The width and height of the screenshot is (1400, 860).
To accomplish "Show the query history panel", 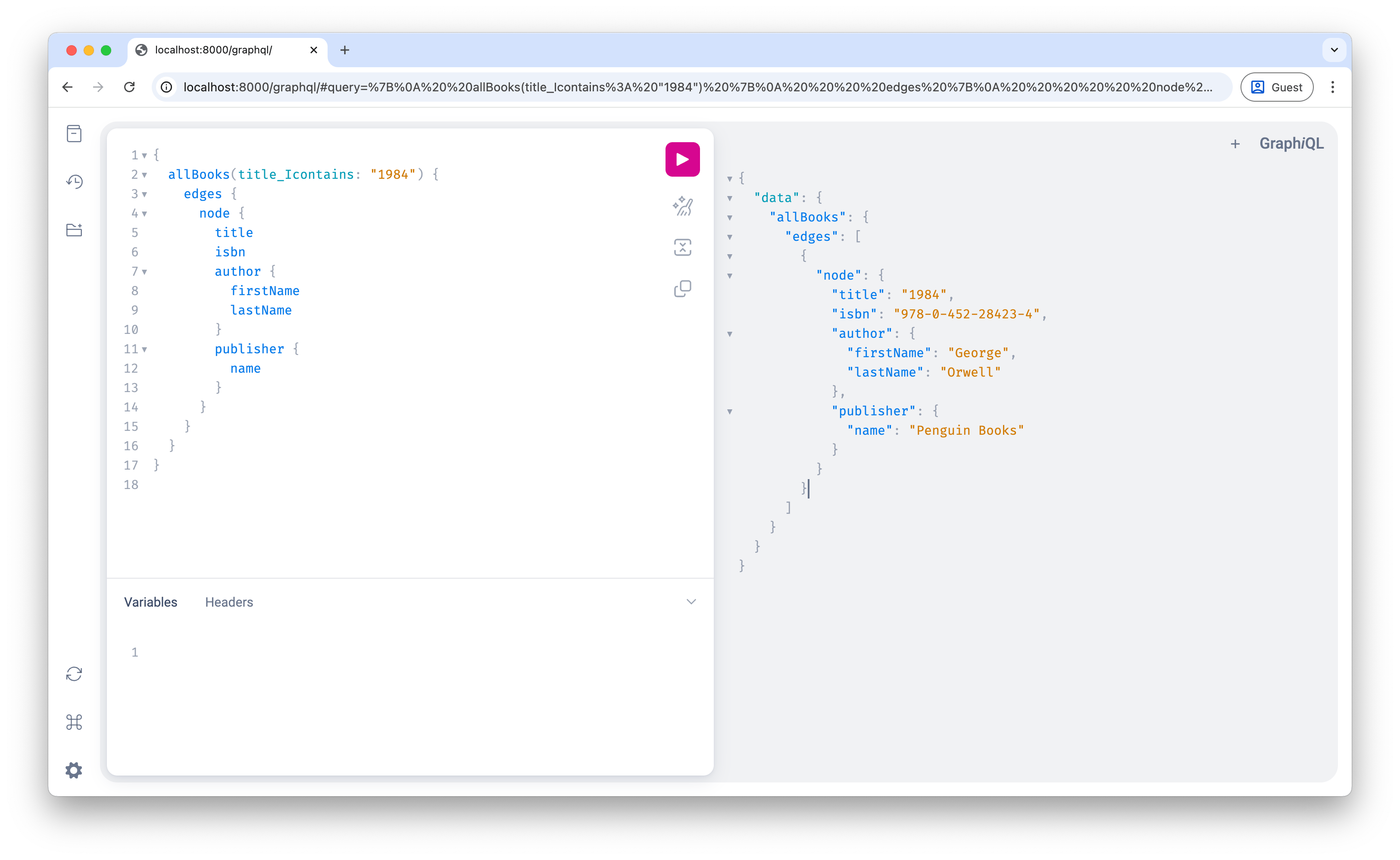I will pyautogui.click(x=74, y=181).
